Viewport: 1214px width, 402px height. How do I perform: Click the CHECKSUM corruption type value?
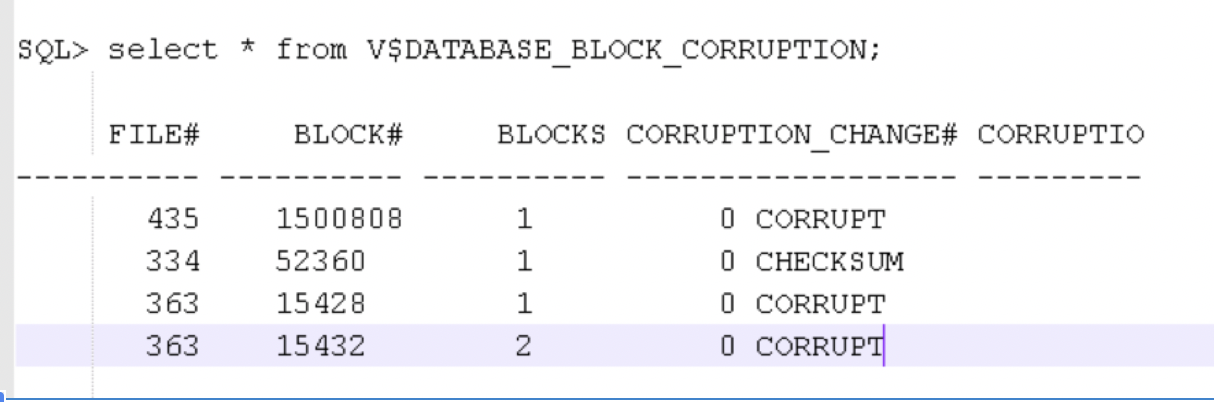pos(829,263)
